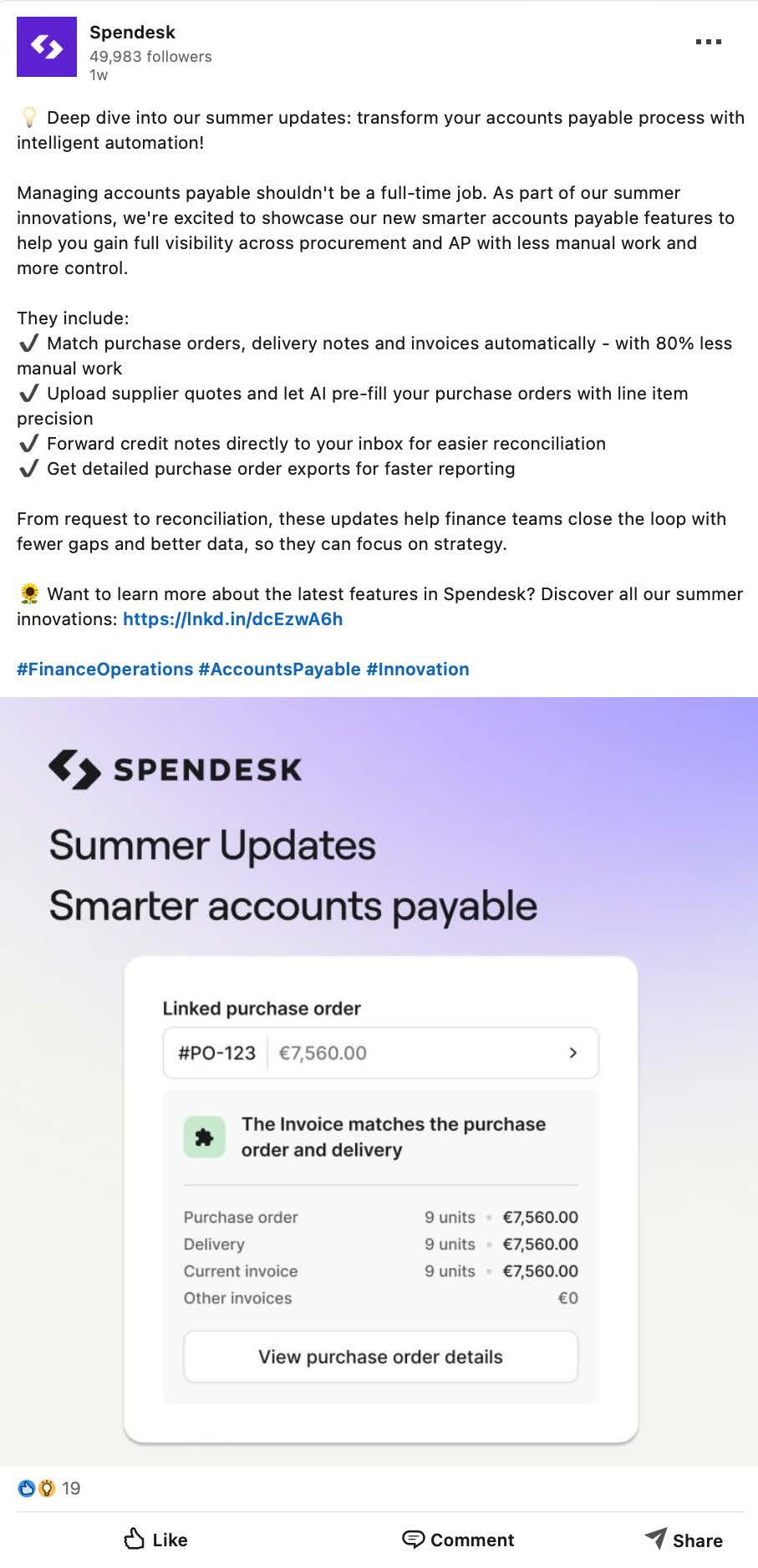Click the 49,983 followers text
The height and width of the screenshot is (1568, 758).
[x=150, y=57]
